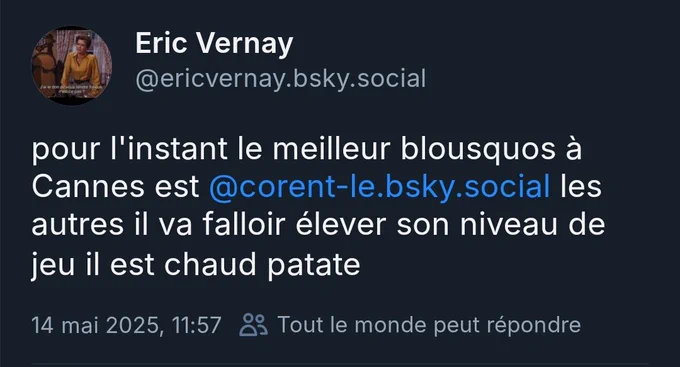
Task: Click the word 'Cannes' in the post
Action: [x=88, y=187]
